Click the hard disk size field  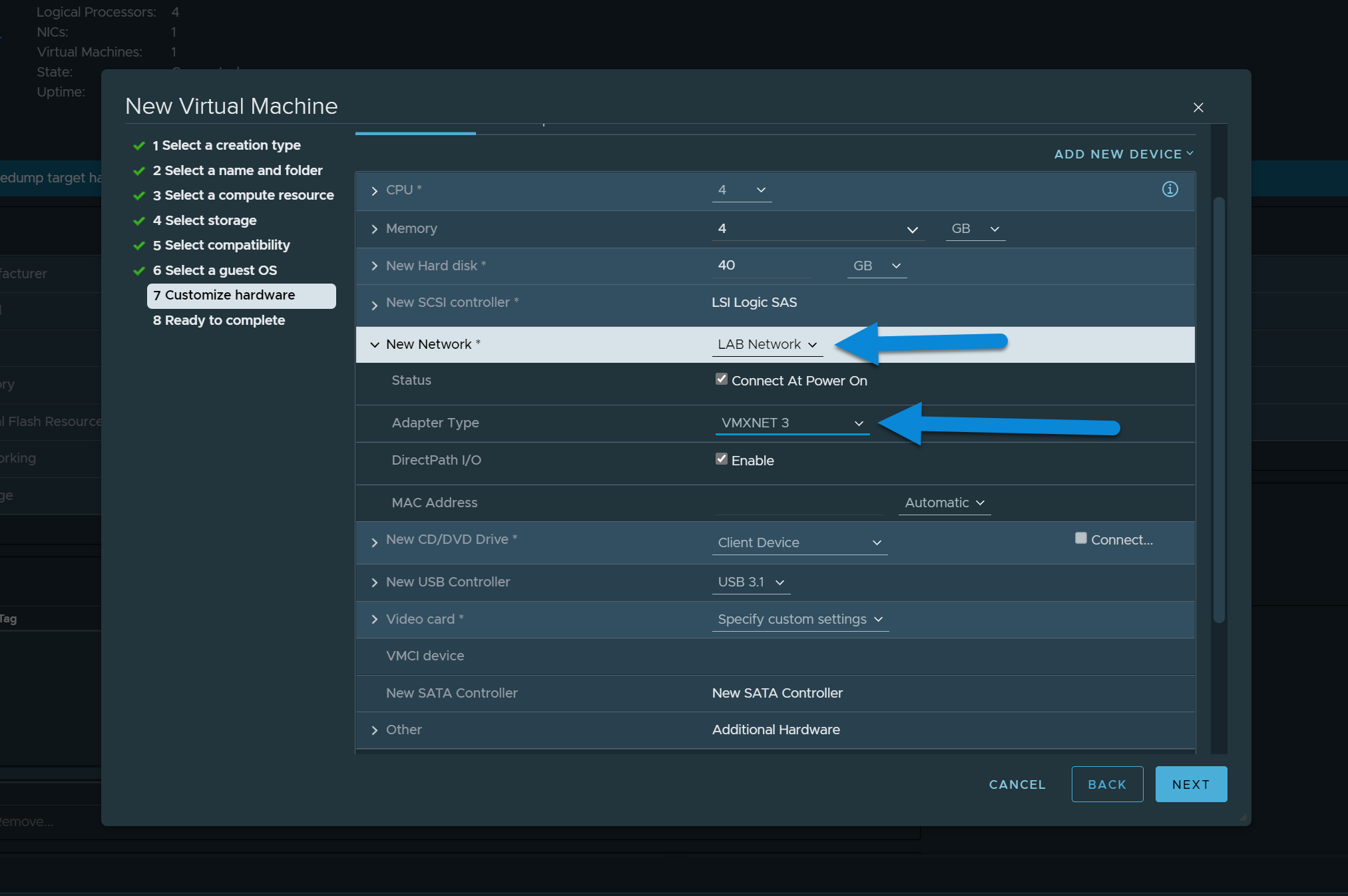tap(762, 266)
